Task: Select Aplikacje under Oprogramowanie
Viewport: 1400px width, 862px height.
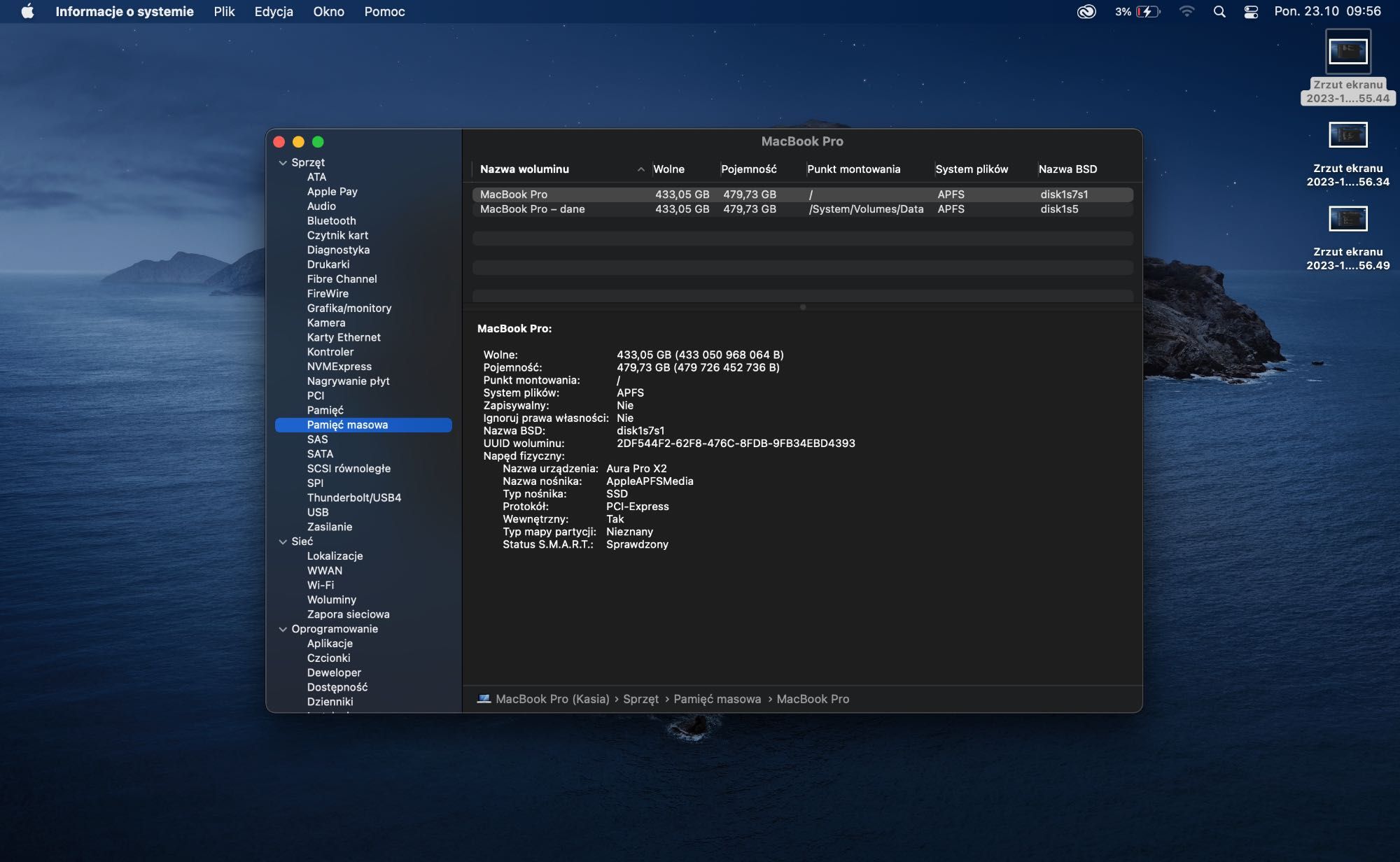Action: (x=330, y=644)
